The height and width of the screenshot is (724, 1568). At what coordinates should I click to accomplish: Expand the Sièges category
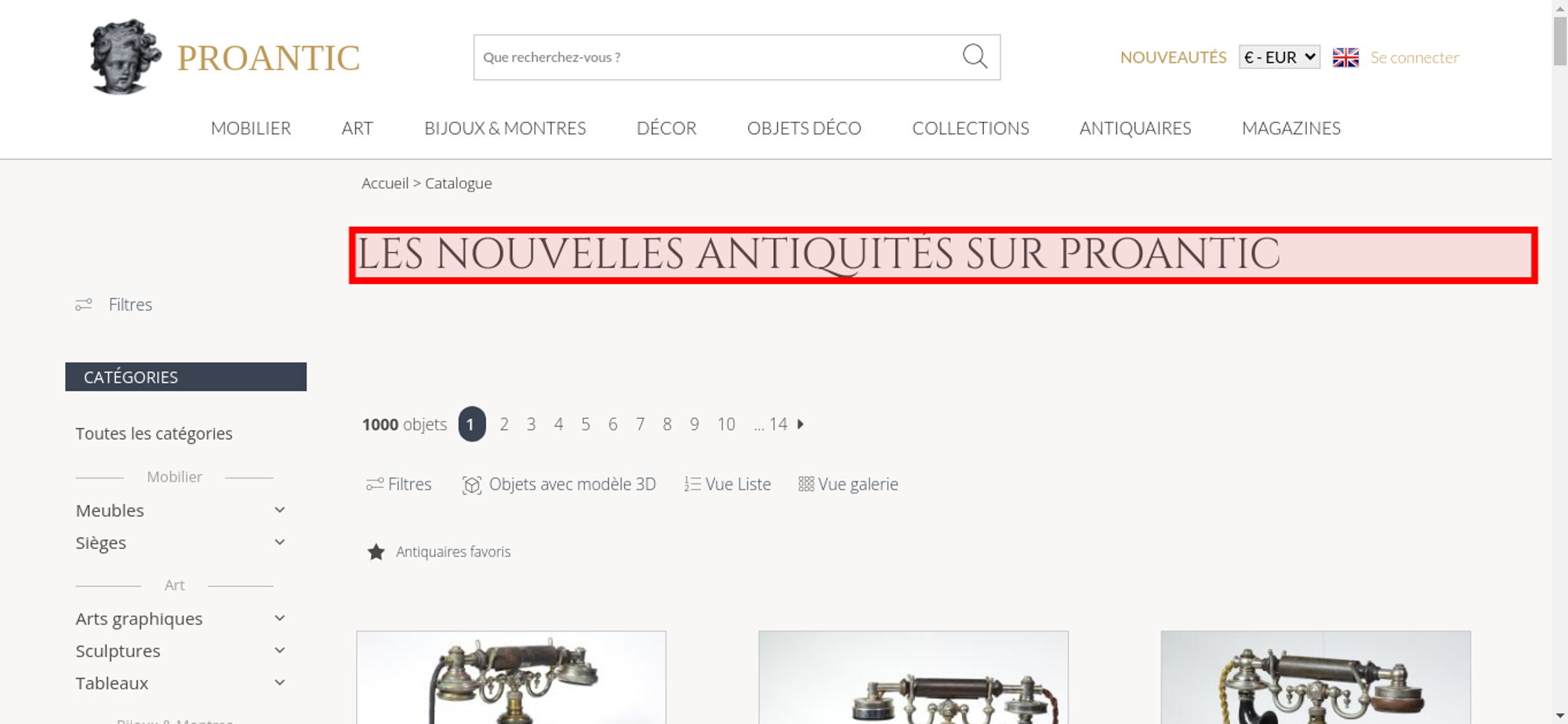181,543
